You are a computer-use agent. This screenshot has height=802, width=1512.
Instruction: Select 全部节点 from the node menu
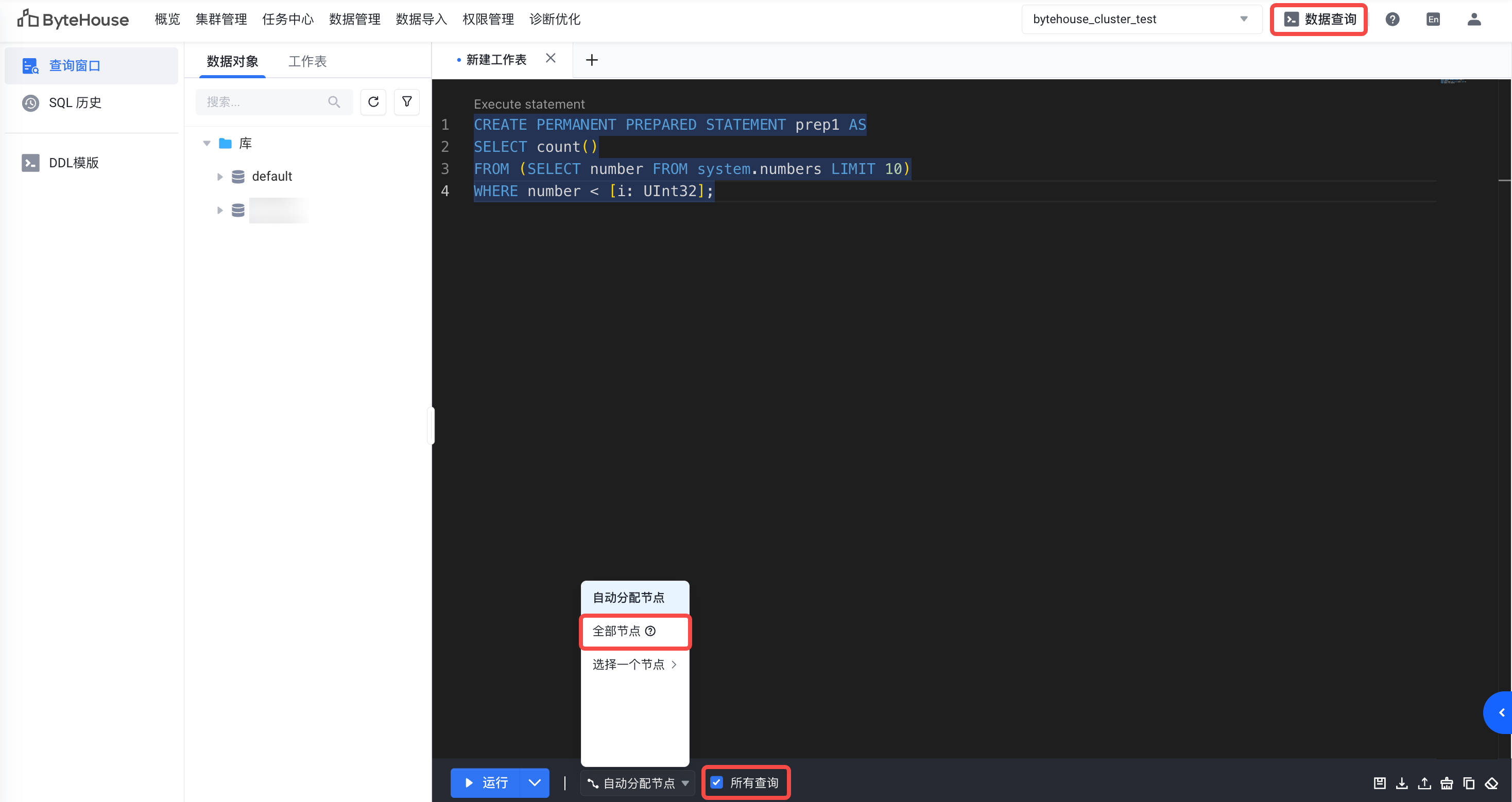[616, 631]
